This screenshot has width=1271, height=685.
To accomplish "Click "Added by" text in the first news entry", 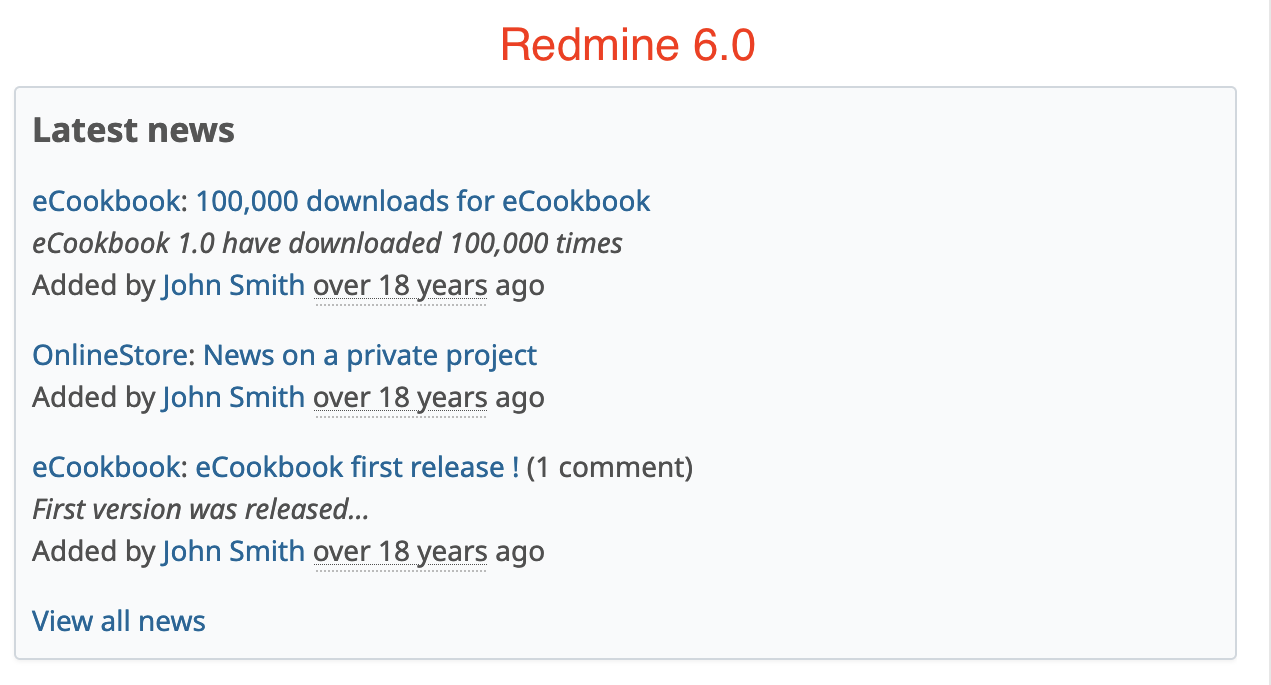I will (x=95, y=285).
